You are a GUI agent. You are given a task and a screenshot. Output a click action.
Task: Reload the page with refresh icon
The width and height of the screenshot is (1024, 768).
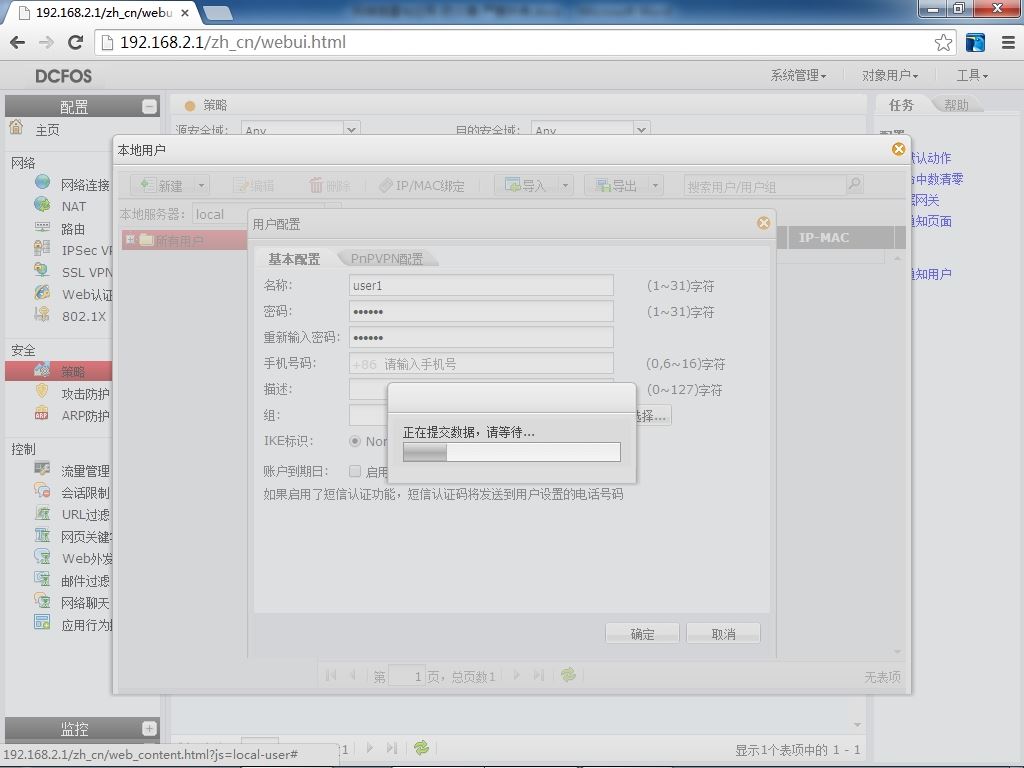point(76,42)
